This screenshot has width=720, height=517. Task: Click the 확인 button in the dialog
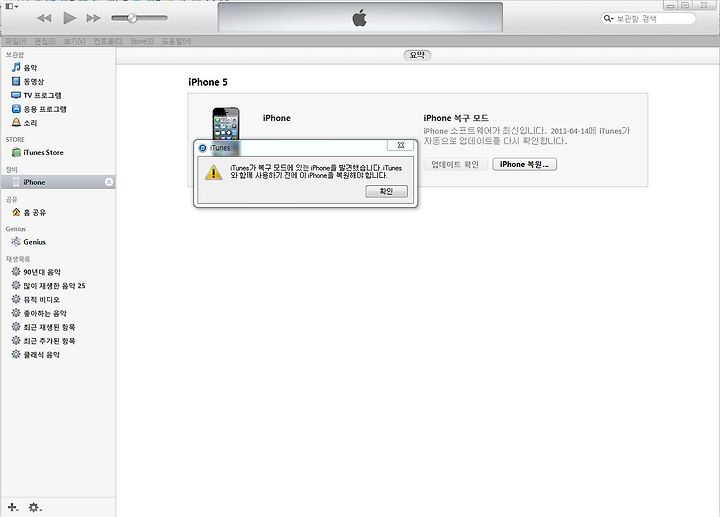pos(386,191)
